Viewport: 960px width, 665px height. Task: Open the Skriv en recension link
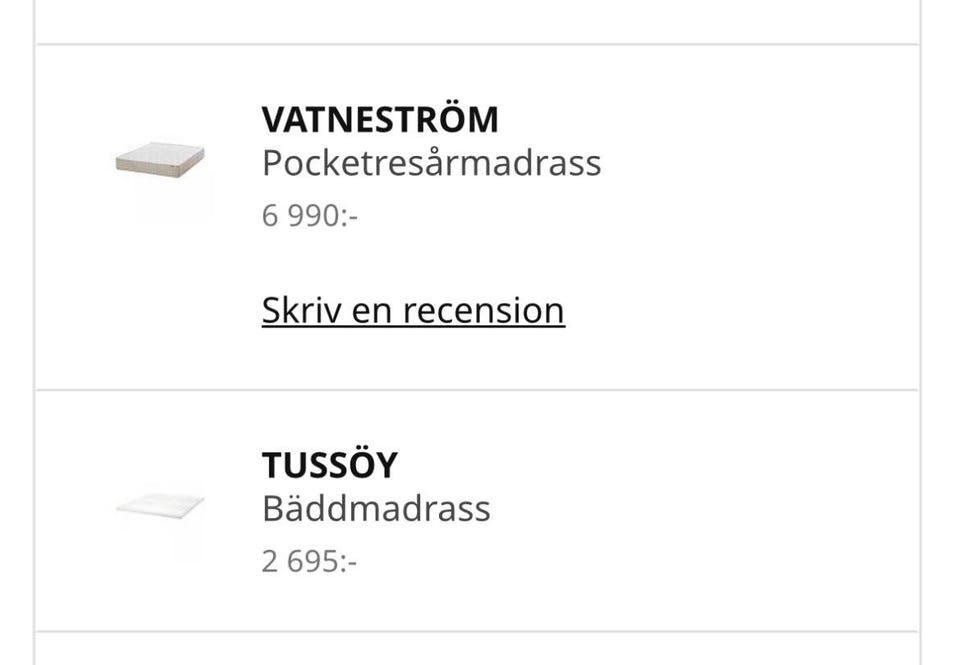point(413,310)
